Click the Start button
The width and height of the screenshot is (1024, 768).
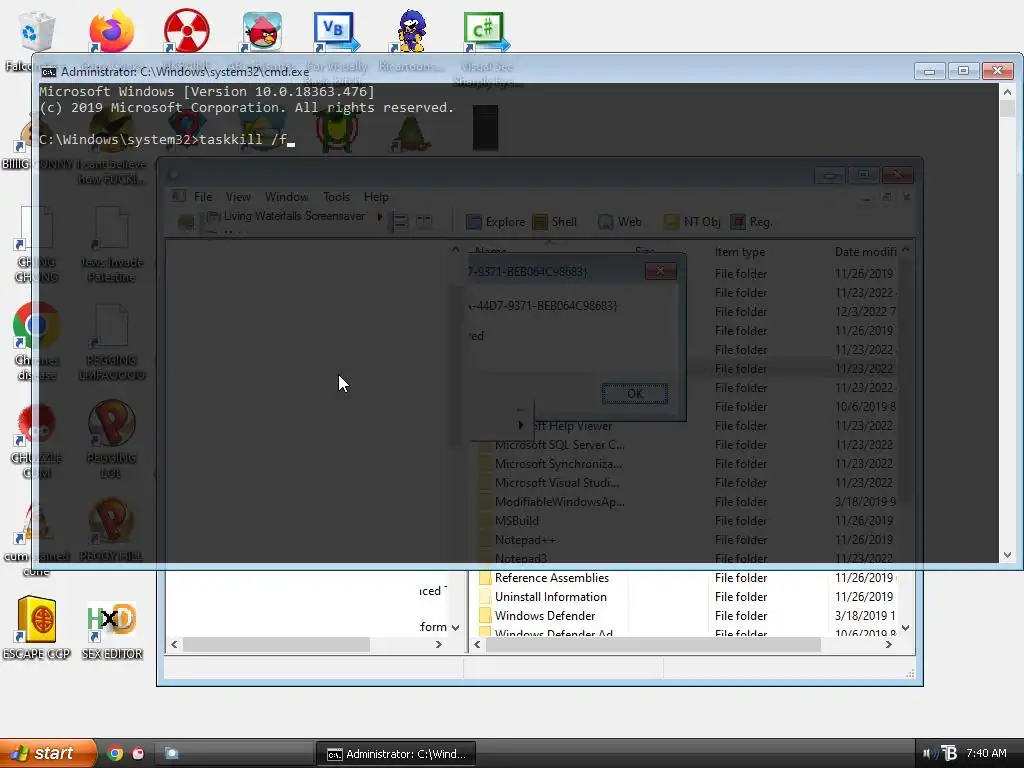pos(47,753)
